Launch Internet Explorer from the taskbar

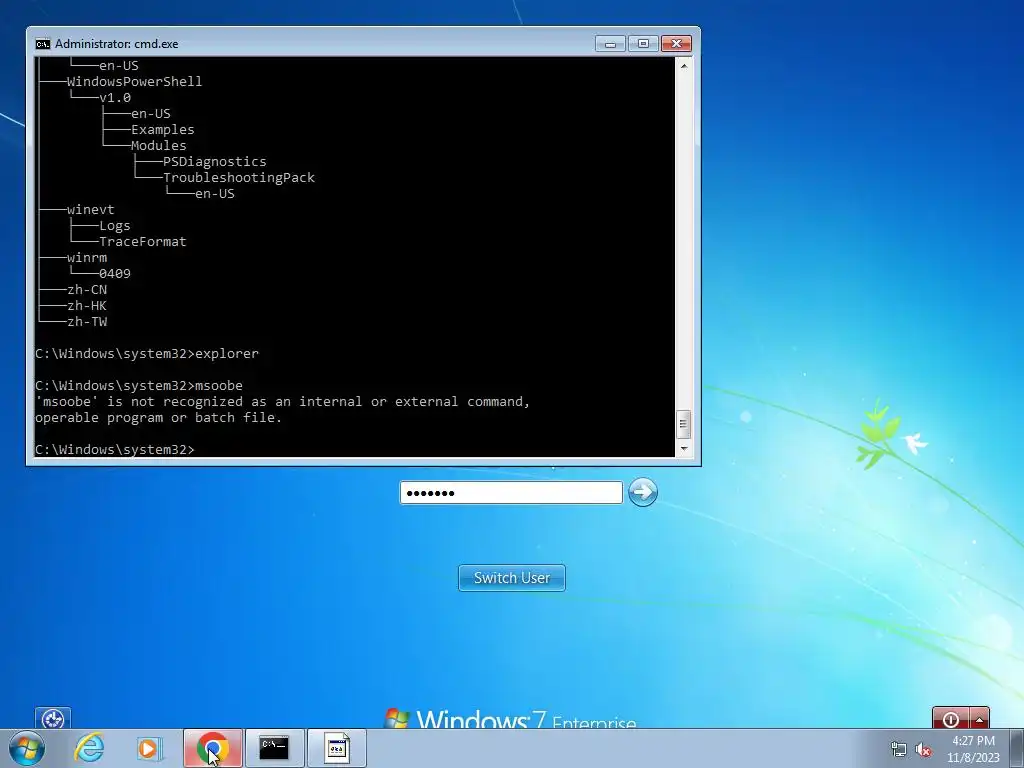click(89, 748)
